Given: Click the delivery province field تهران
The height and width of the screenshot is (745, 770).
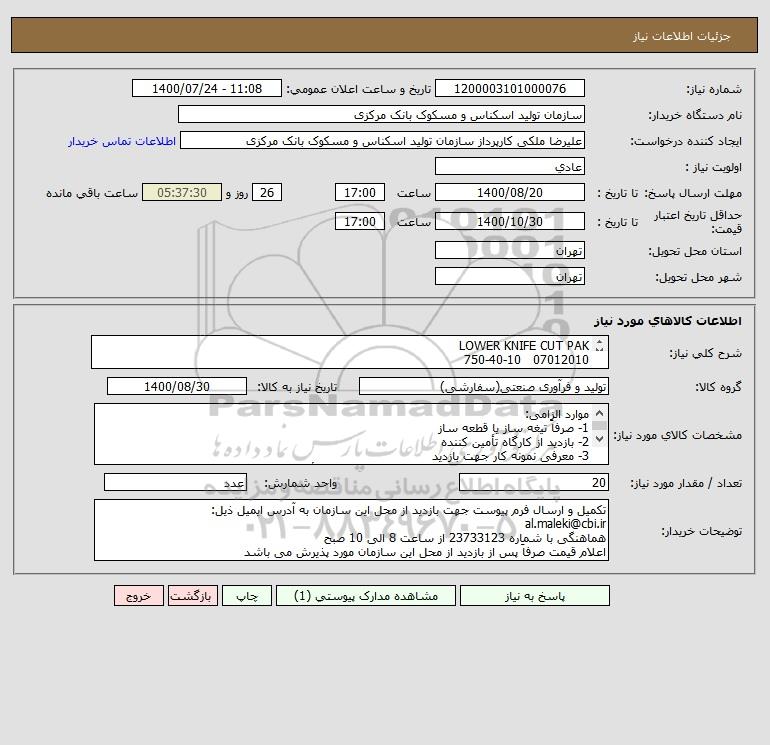Looking at the screenshot, I should (510, 250).
